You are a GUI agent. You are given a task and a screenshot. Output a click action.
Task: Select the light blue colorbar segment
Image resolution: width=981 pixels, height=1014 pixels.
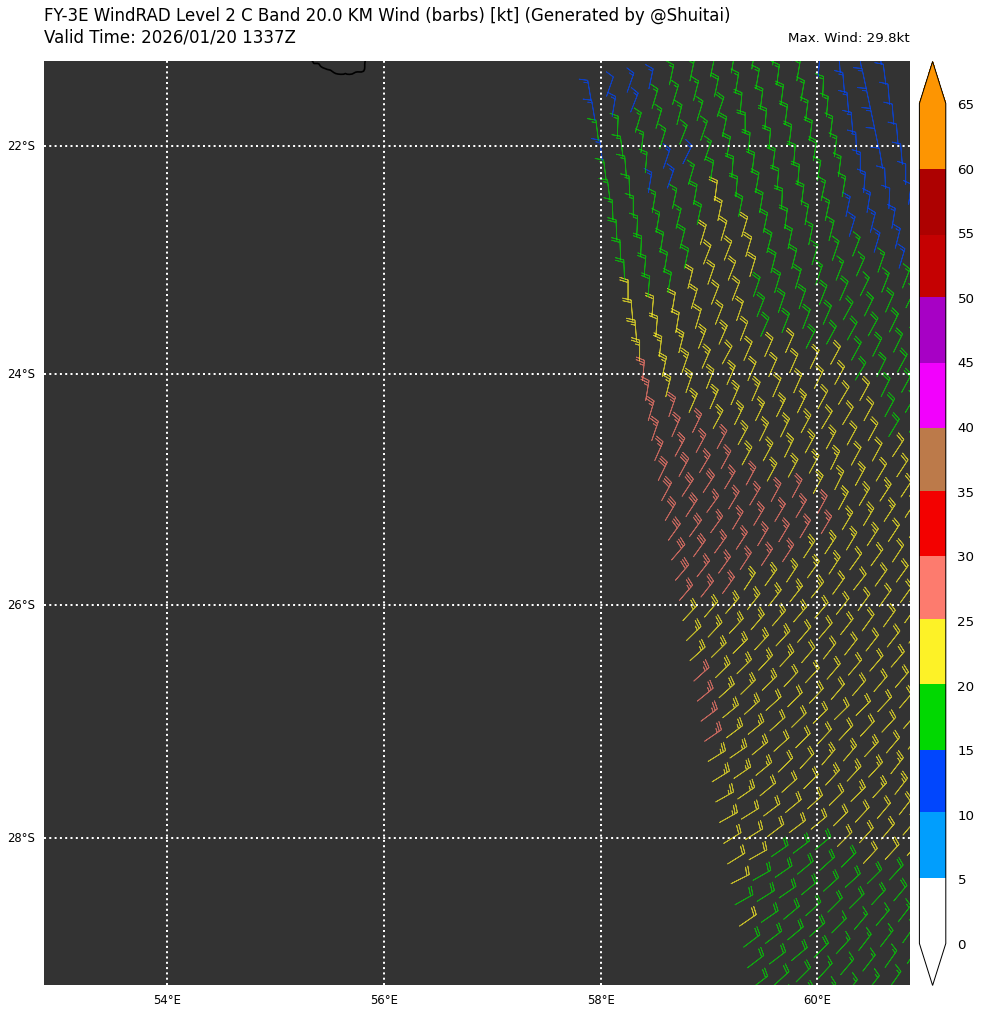tap(932, 845)
